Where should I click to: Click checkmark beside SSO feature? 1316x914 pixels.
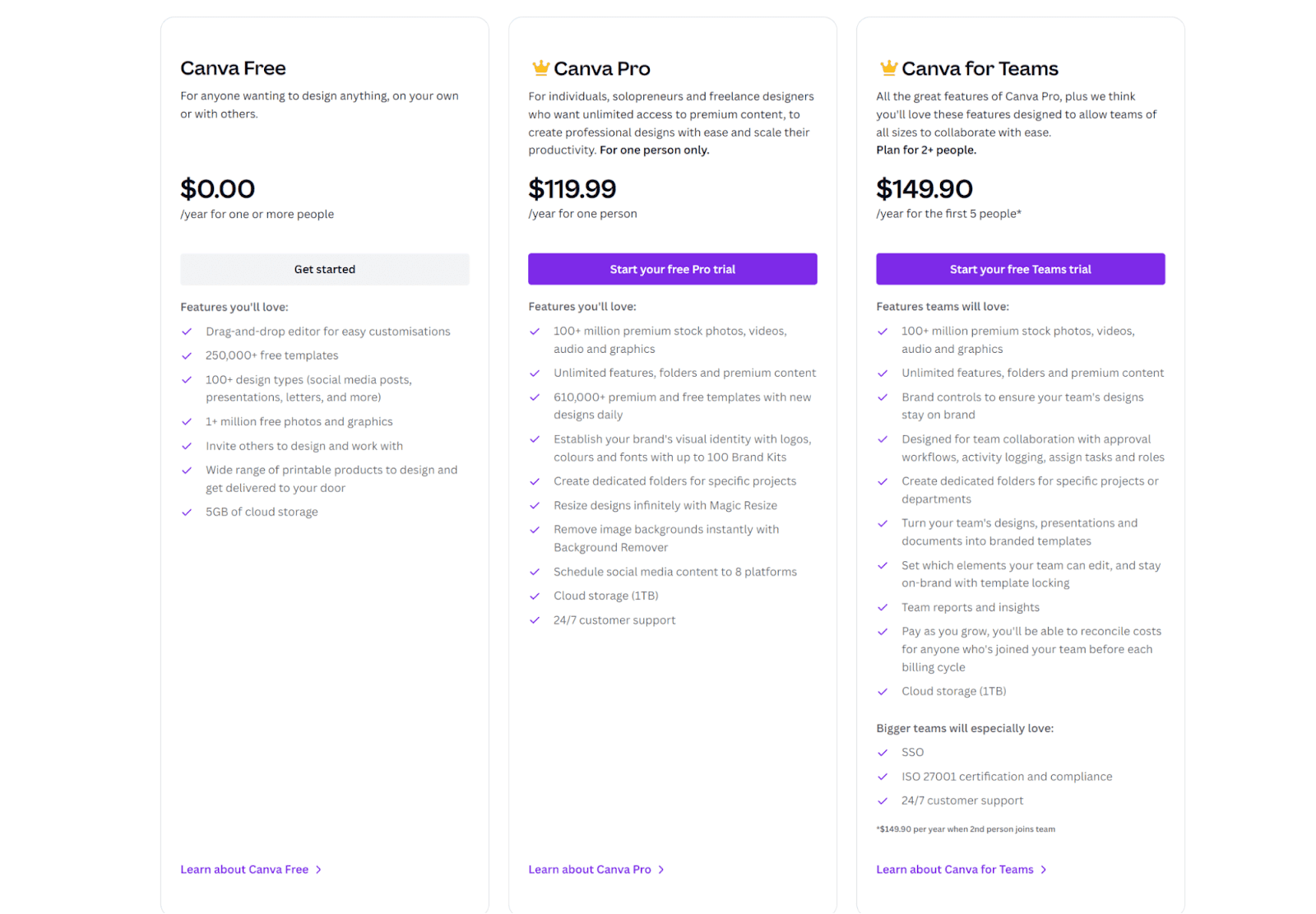883,752
